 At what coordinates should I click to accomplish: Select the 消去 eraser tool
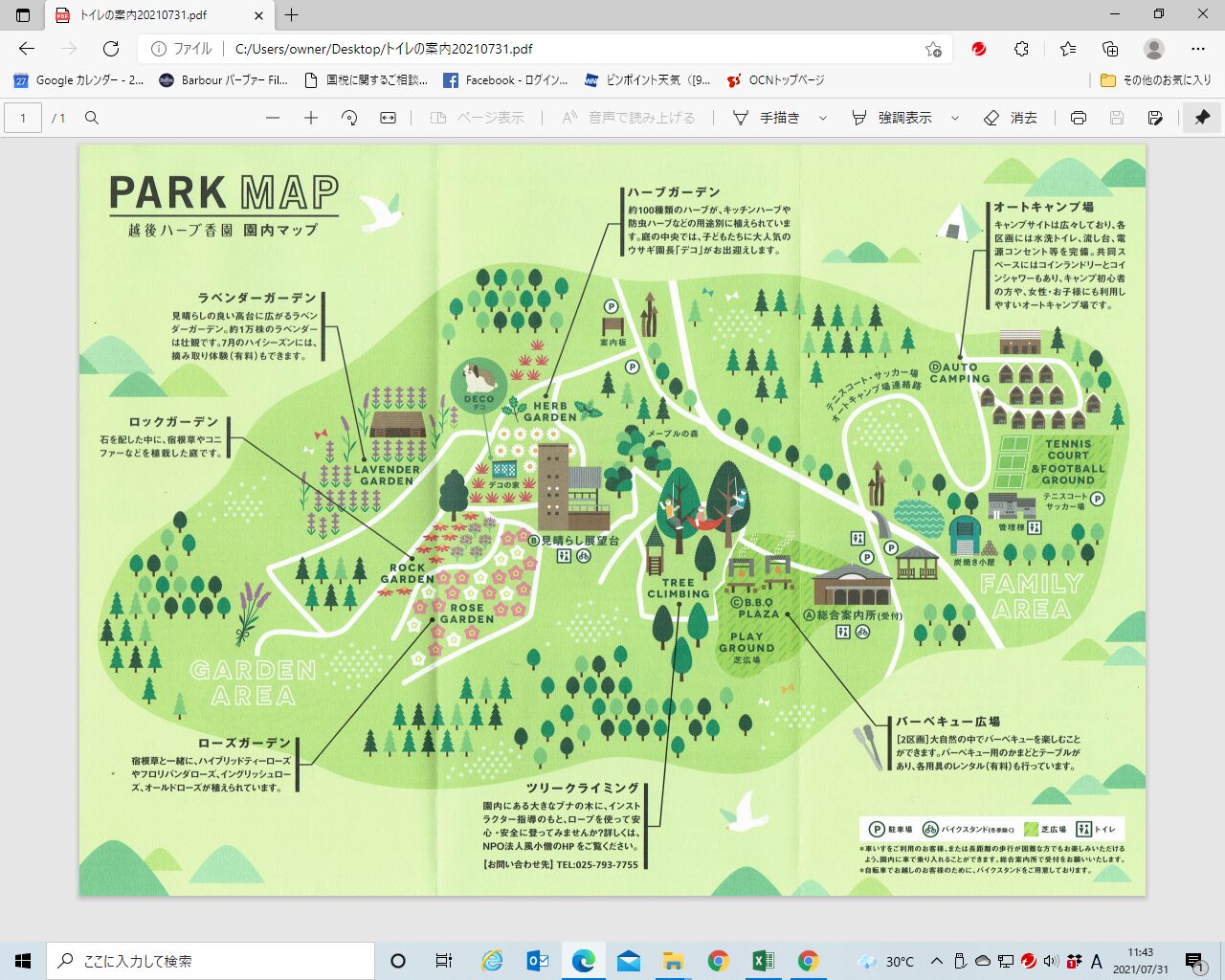[1011, 118]
